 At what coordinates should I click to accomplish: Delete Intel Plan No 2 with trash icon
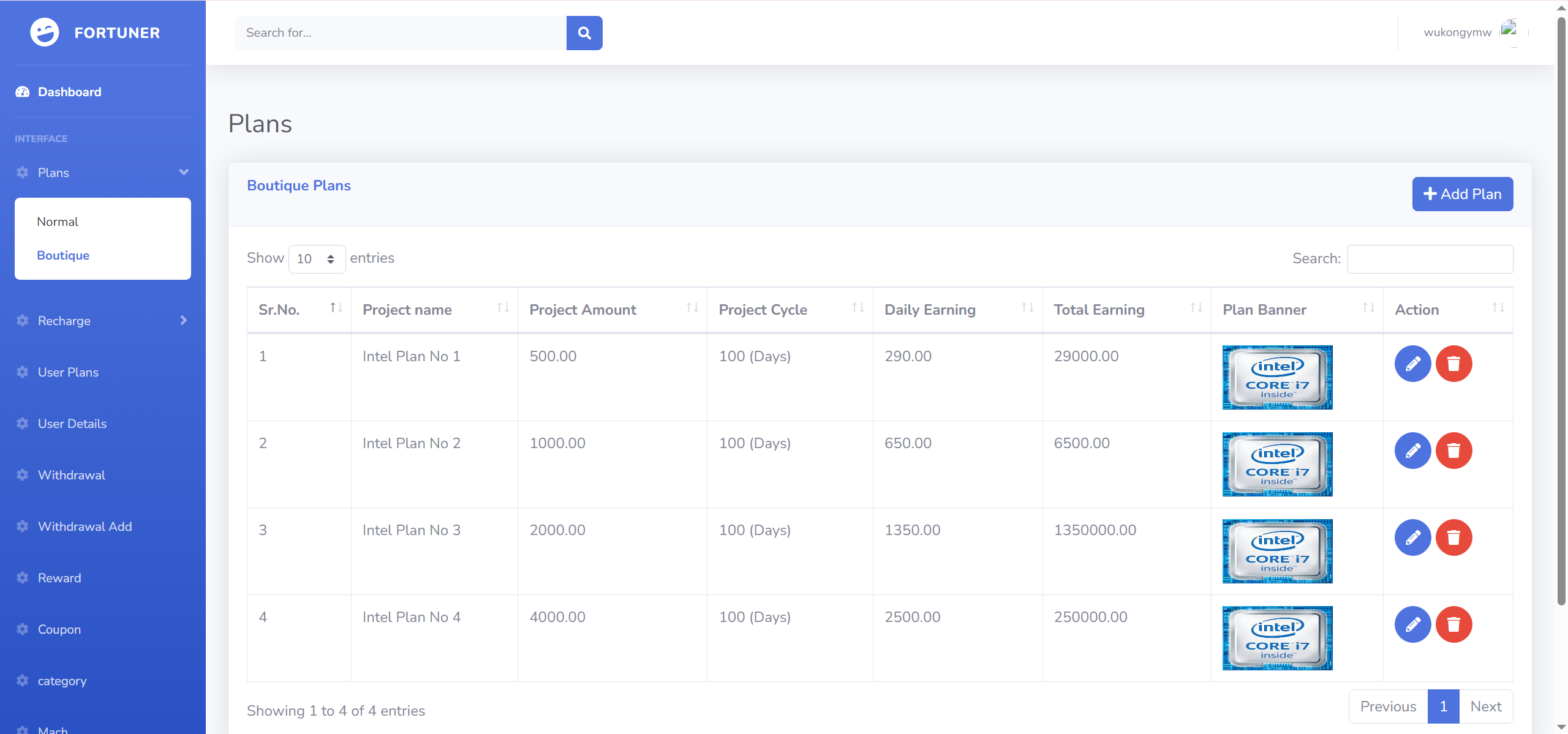(x=1453, y=451)
